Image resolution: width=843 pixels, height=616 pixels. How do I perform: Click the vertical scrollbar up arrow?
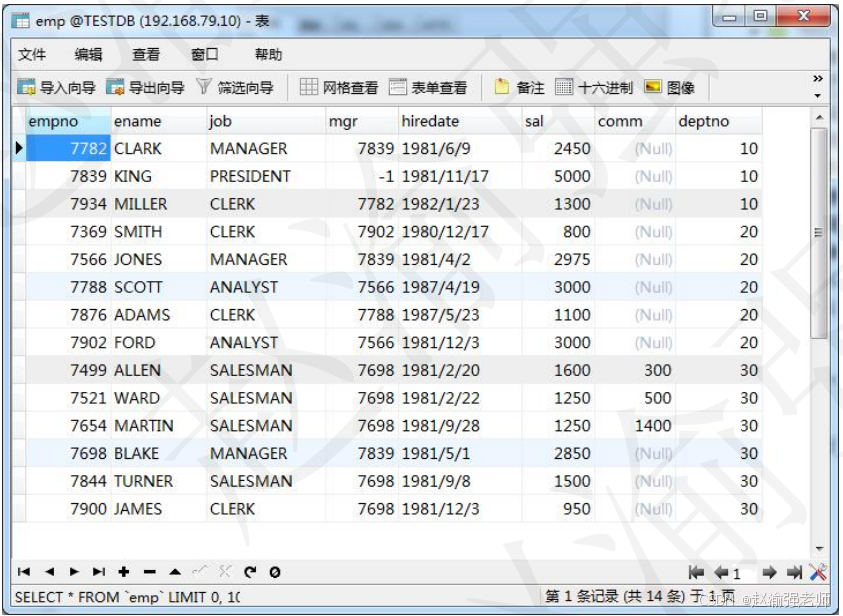819,117
